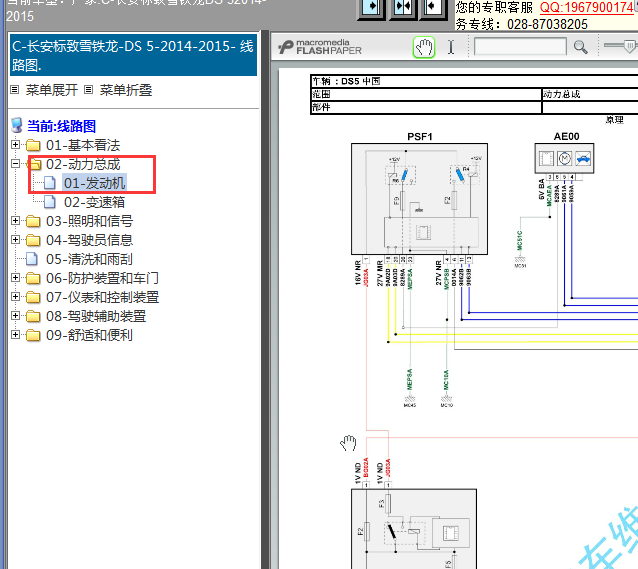Click 菜单折叠 to collapse all menus
The width and height of the screenshot is (638, 569).
[126, 90]
